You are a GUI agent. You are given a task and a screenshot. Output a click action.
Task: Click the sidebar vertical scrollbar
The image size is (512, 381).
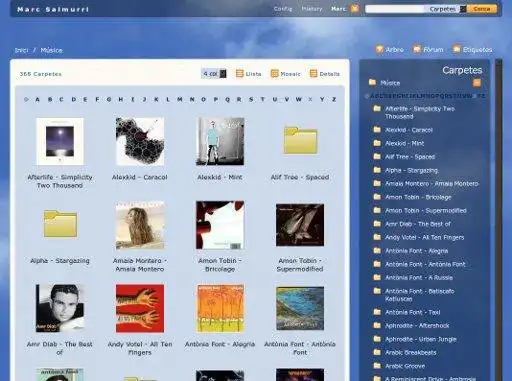pyautogui.click(x=499, y=220)
